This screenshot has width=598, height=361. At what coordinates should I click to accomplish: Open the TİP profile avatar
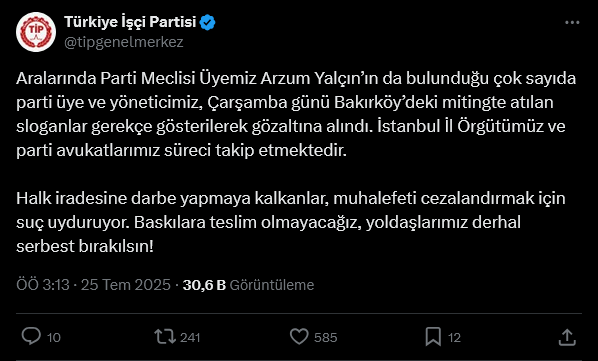(x=36, y=32)
